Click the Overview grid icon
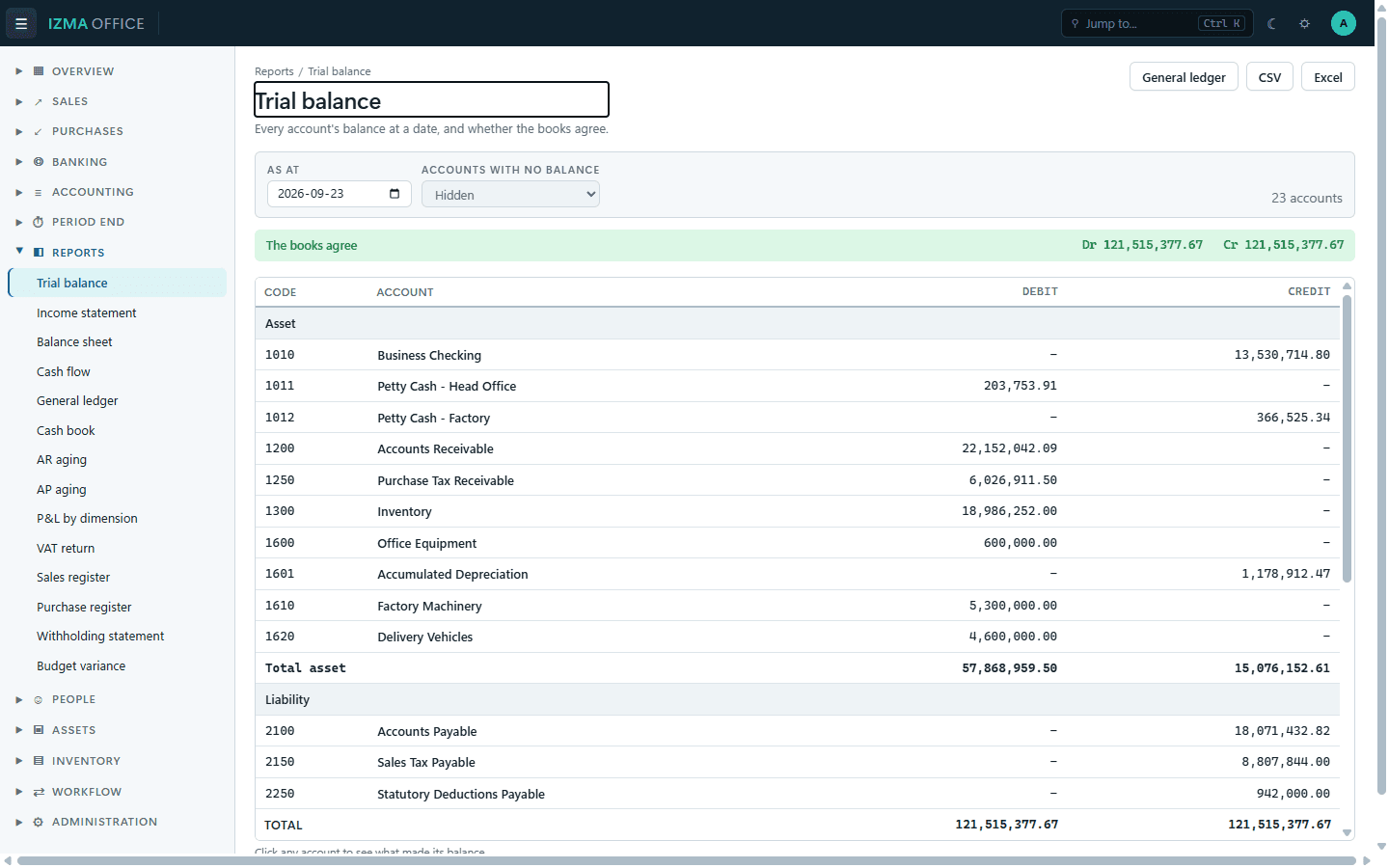This screenshot has width=1389, height=868. point(39,71)
